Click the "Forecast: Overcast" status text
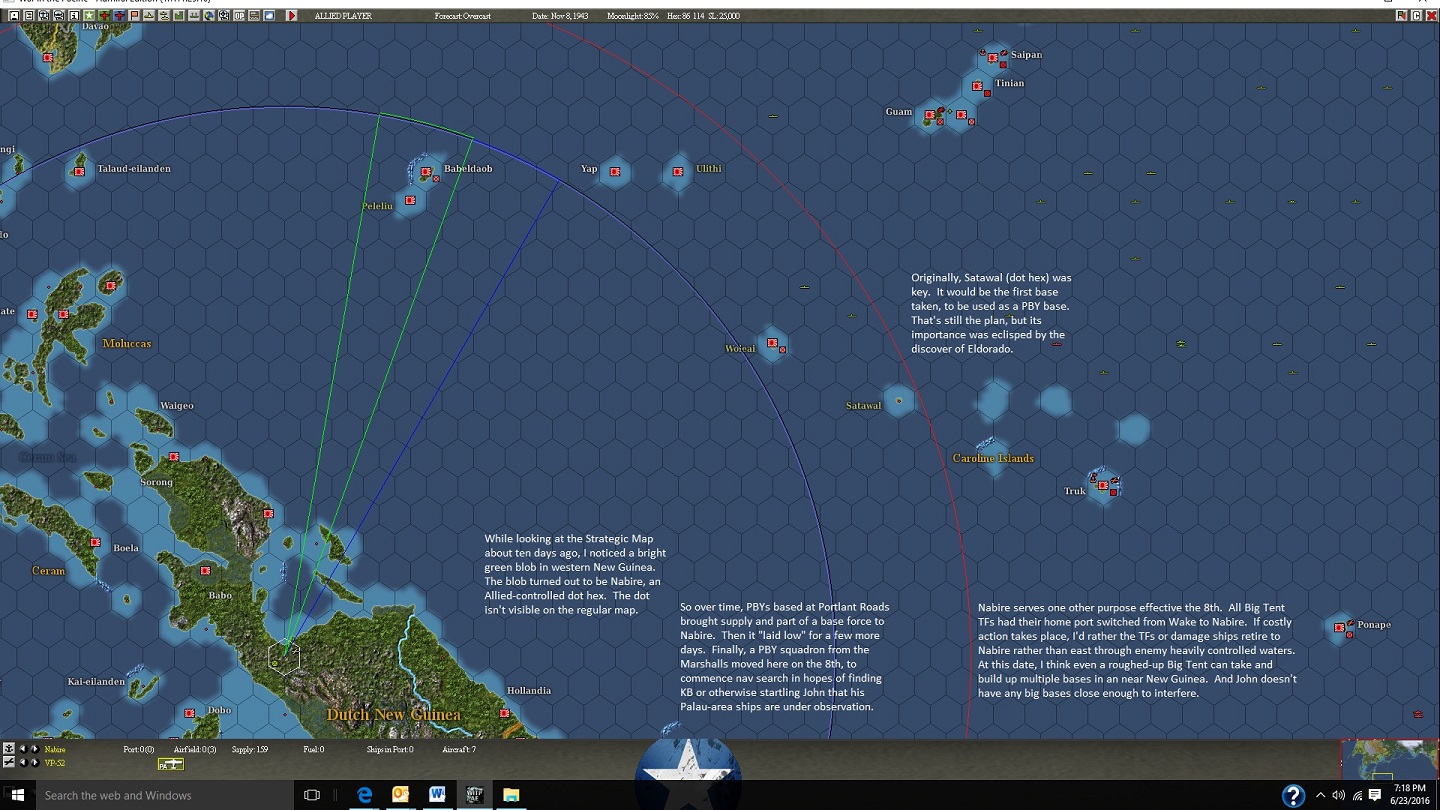Screen dimensions: 1440x810 tap(463, 16)
